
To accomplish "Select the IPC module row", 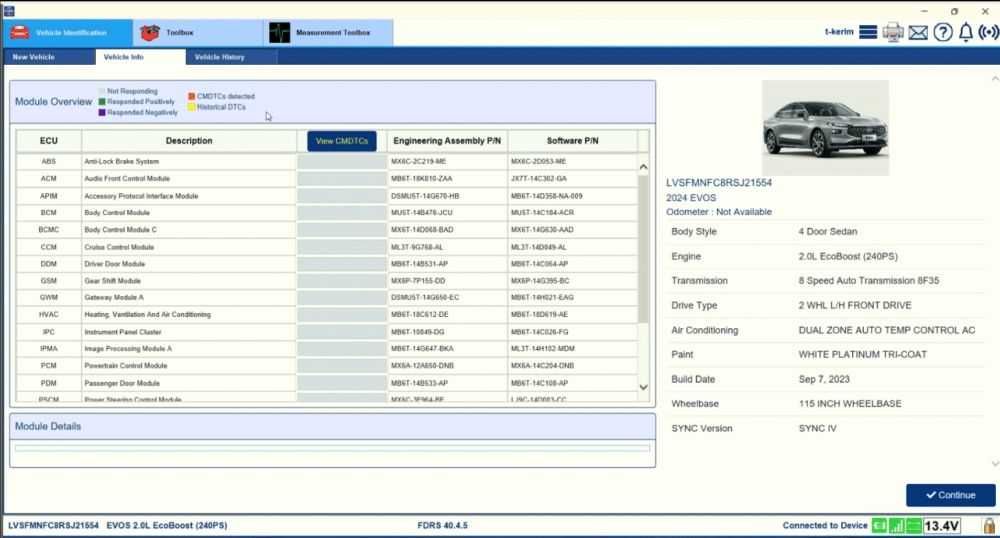I will coord(327,331).
